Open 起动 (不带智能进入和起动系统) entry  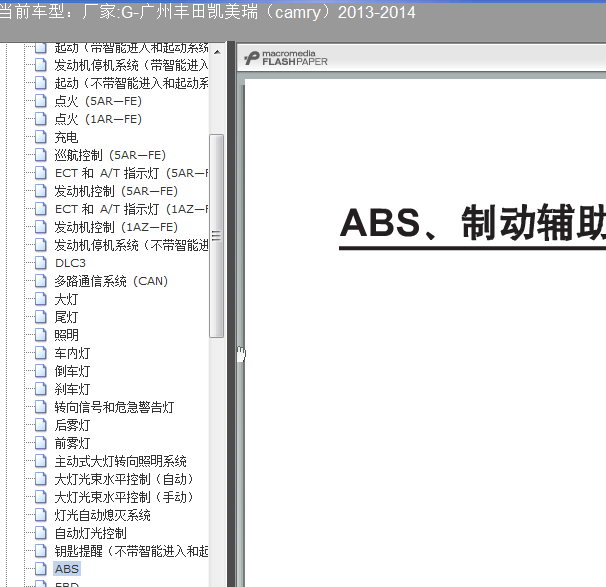tap(131, 83)
